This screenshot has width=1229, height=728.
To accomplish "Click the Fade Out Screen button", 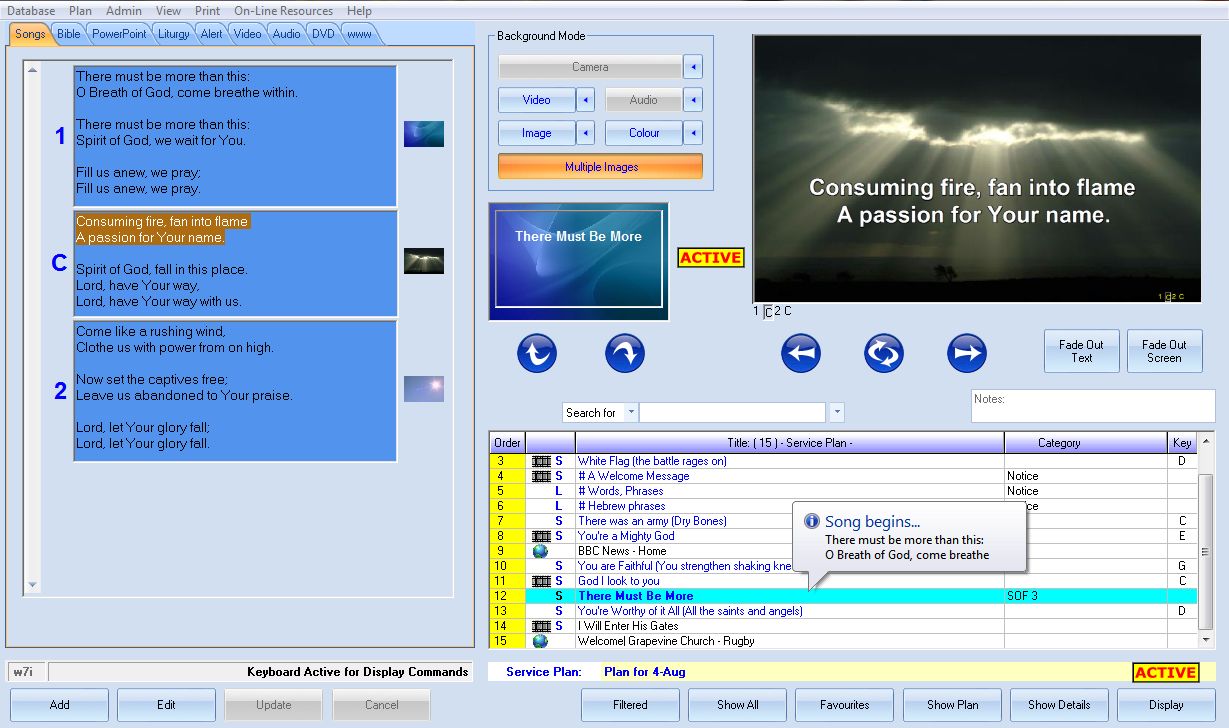I will [x=1164, y=350].
